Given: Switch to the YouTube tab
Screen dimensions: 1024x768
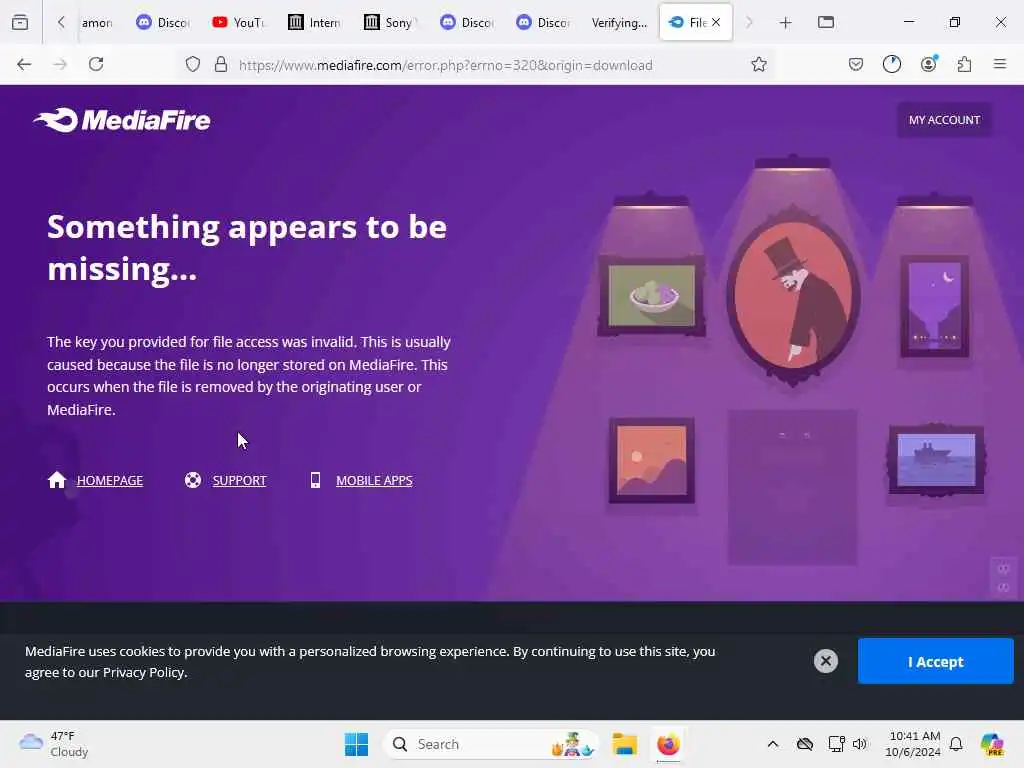Looking at the screenshot, I should click(x=239, y=22).
